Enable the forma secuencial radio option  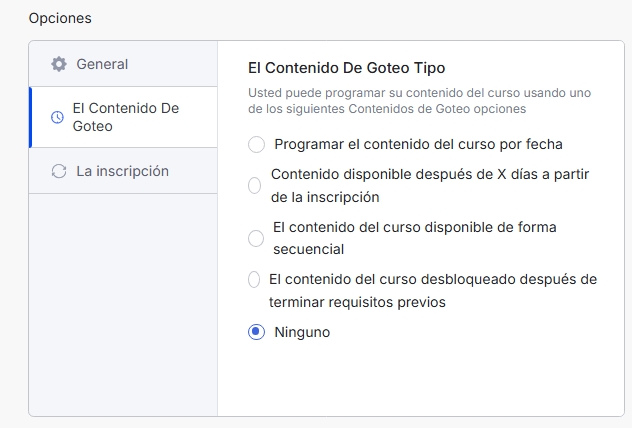tap(256, 238)
